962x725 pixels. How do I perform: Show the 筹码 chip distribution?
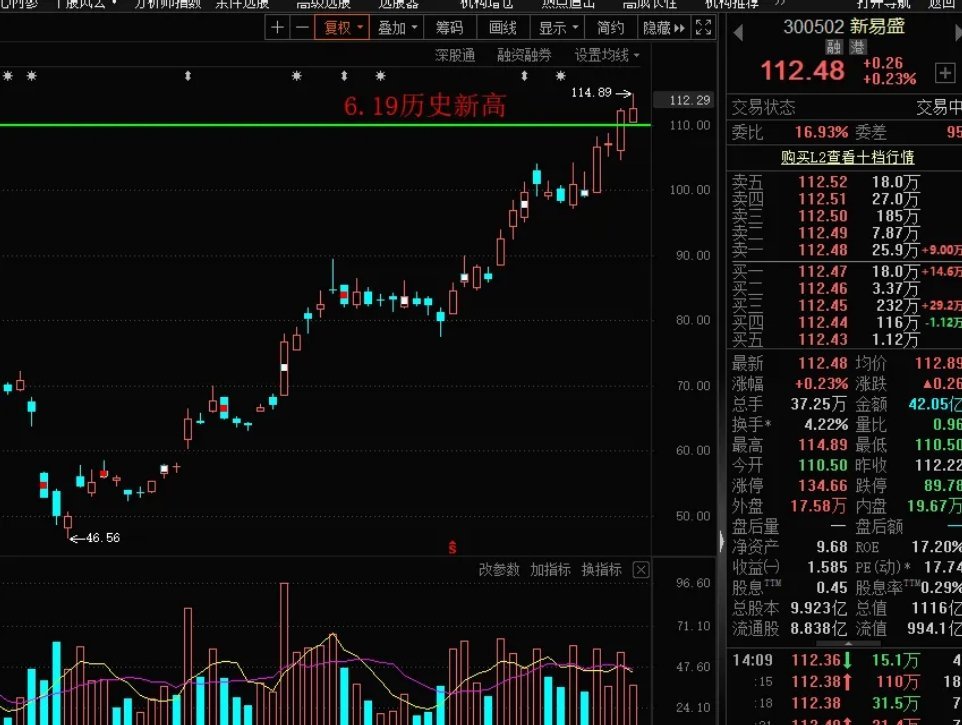click(450, 28)
